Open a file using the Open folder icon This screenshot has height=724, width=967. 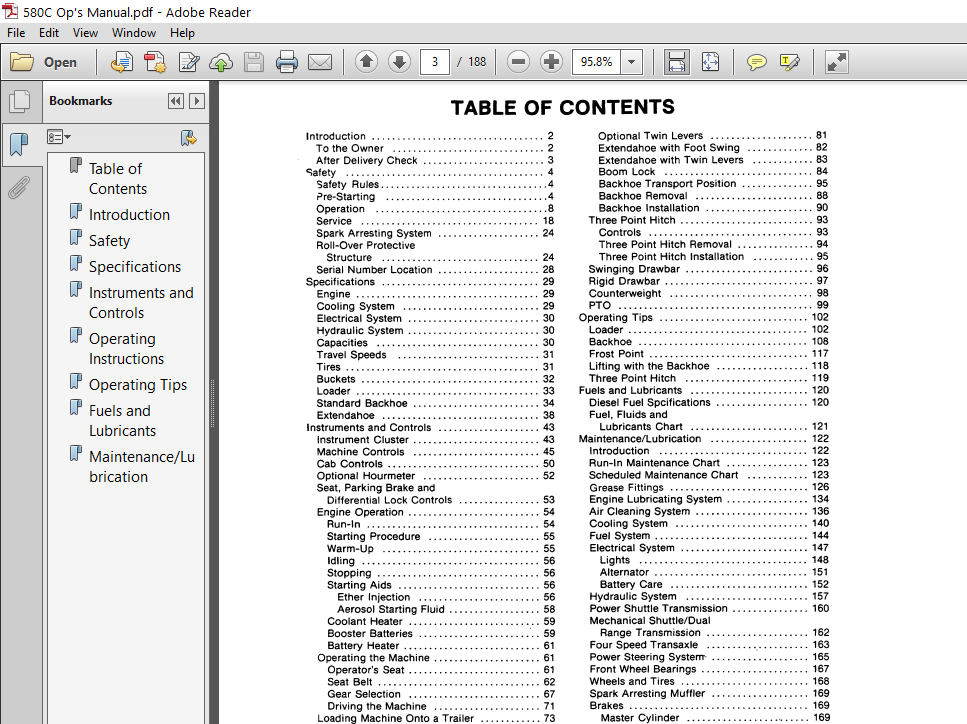point(22,62)
